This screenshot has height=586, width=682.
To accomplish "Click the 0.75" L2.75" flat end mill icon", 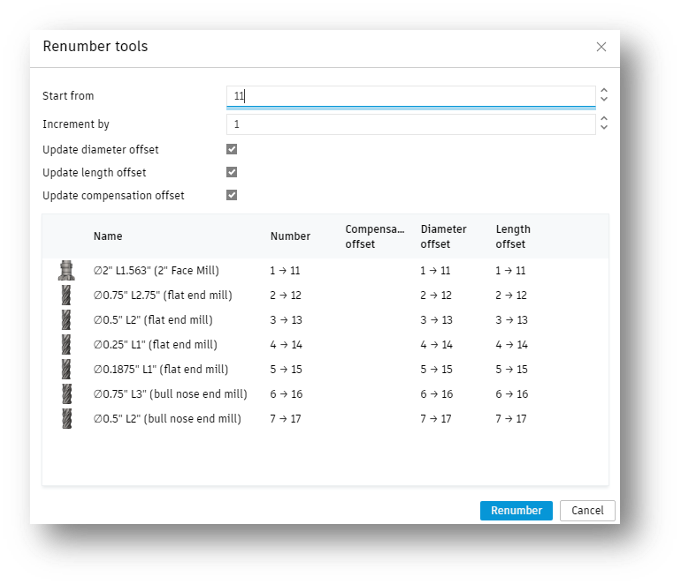I will pyautogui.click(x=66, y=295).
